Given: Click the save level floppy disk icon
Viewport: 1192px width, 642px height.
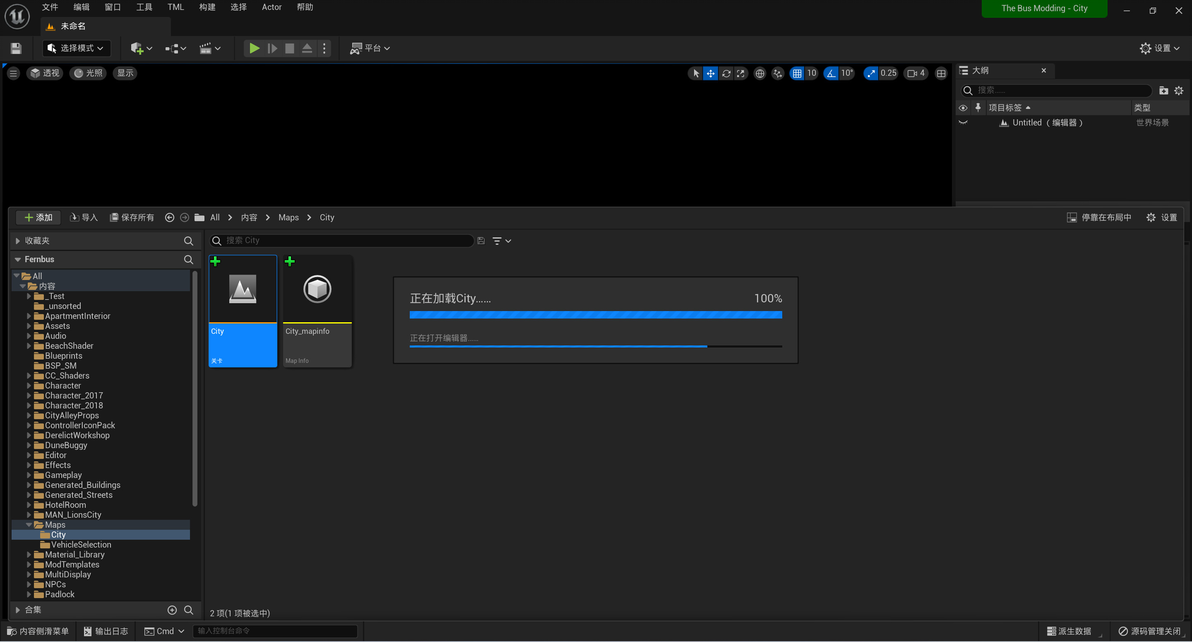Looking at the screenshot, I should 16,48.
